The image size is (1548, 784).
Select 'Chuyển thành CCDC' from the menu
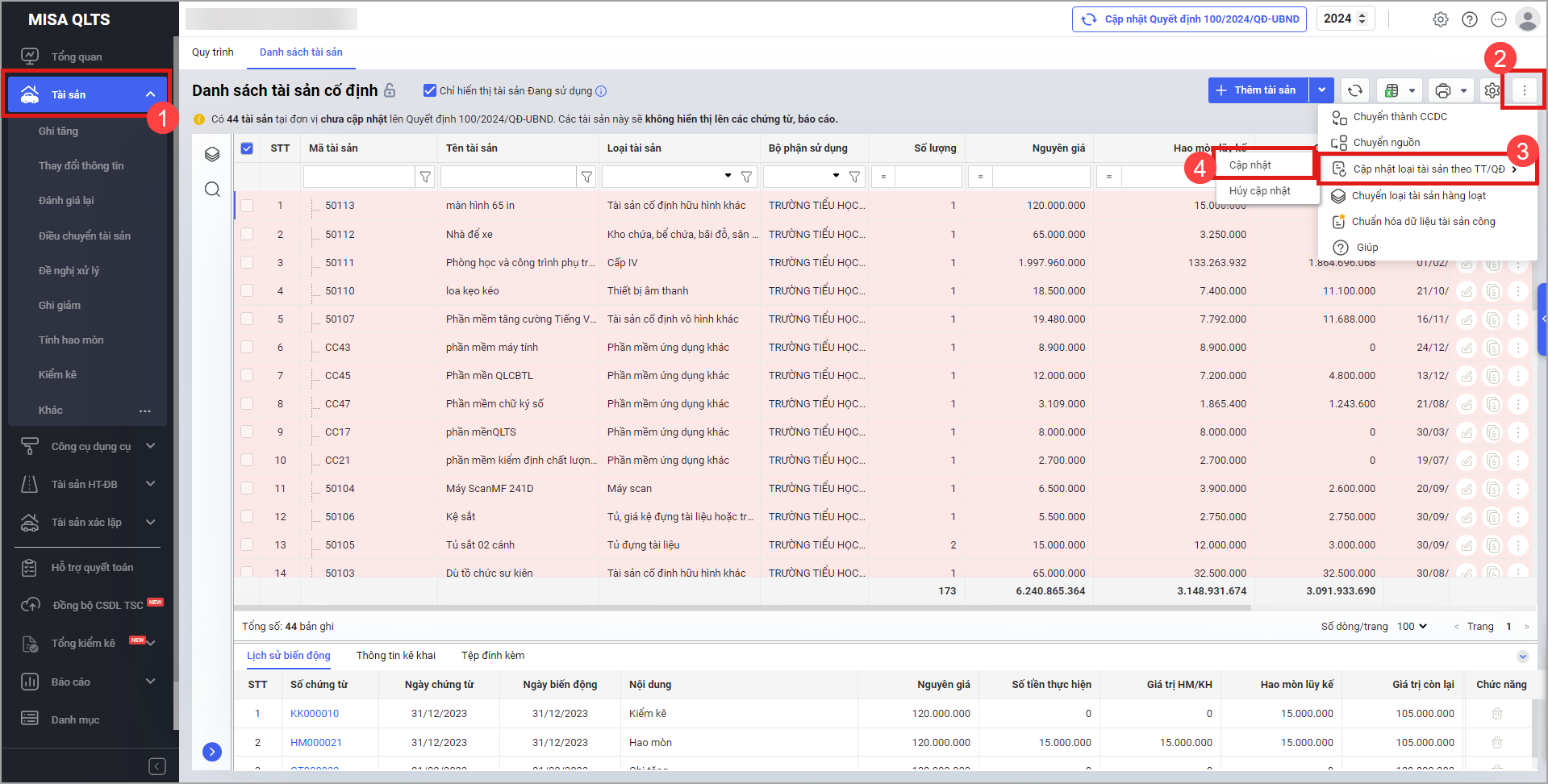(1400, 117)
